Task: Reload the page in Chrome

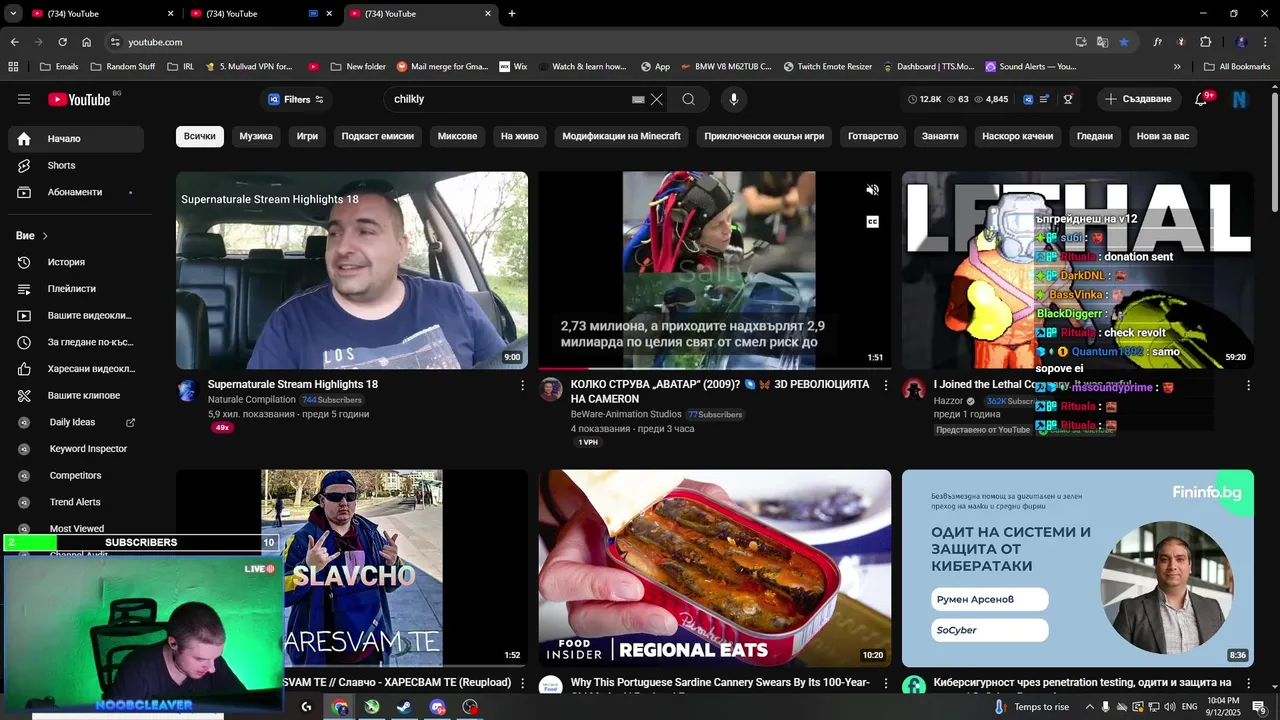Action: [x=62, y=42]
